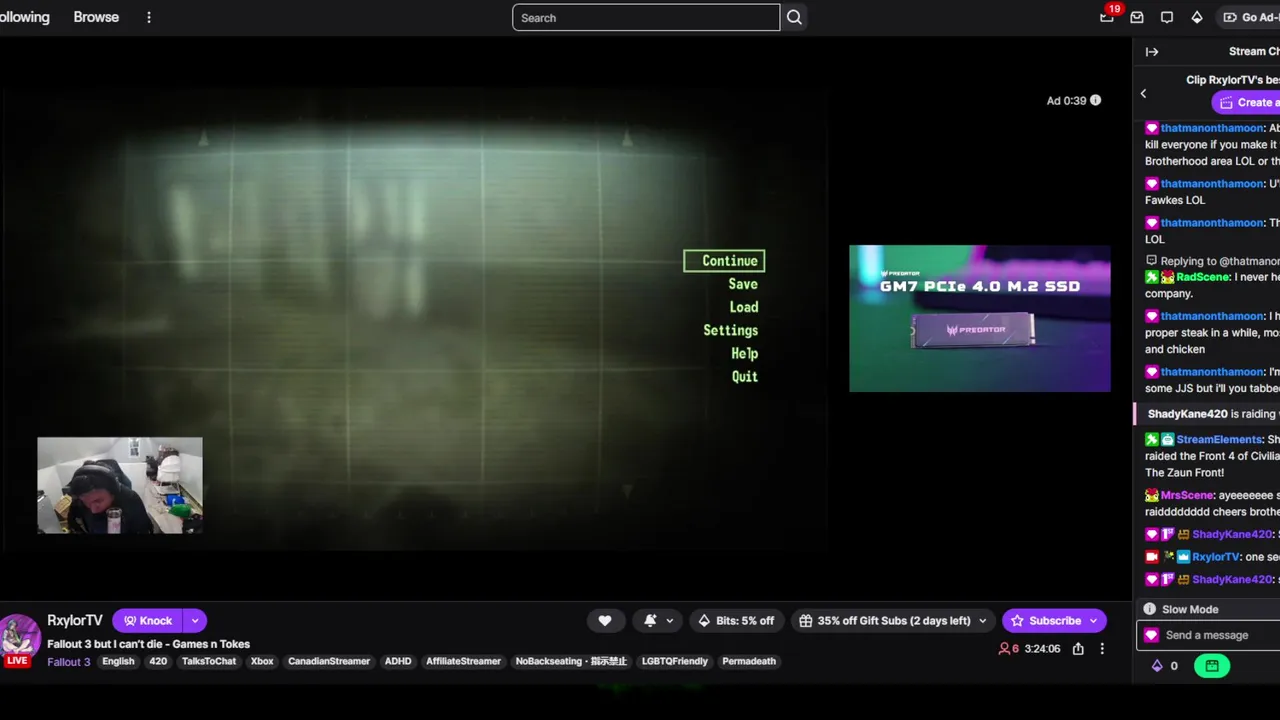
Task: Click the CanadianStreamer tag
Action: click(x=329, y=661)
